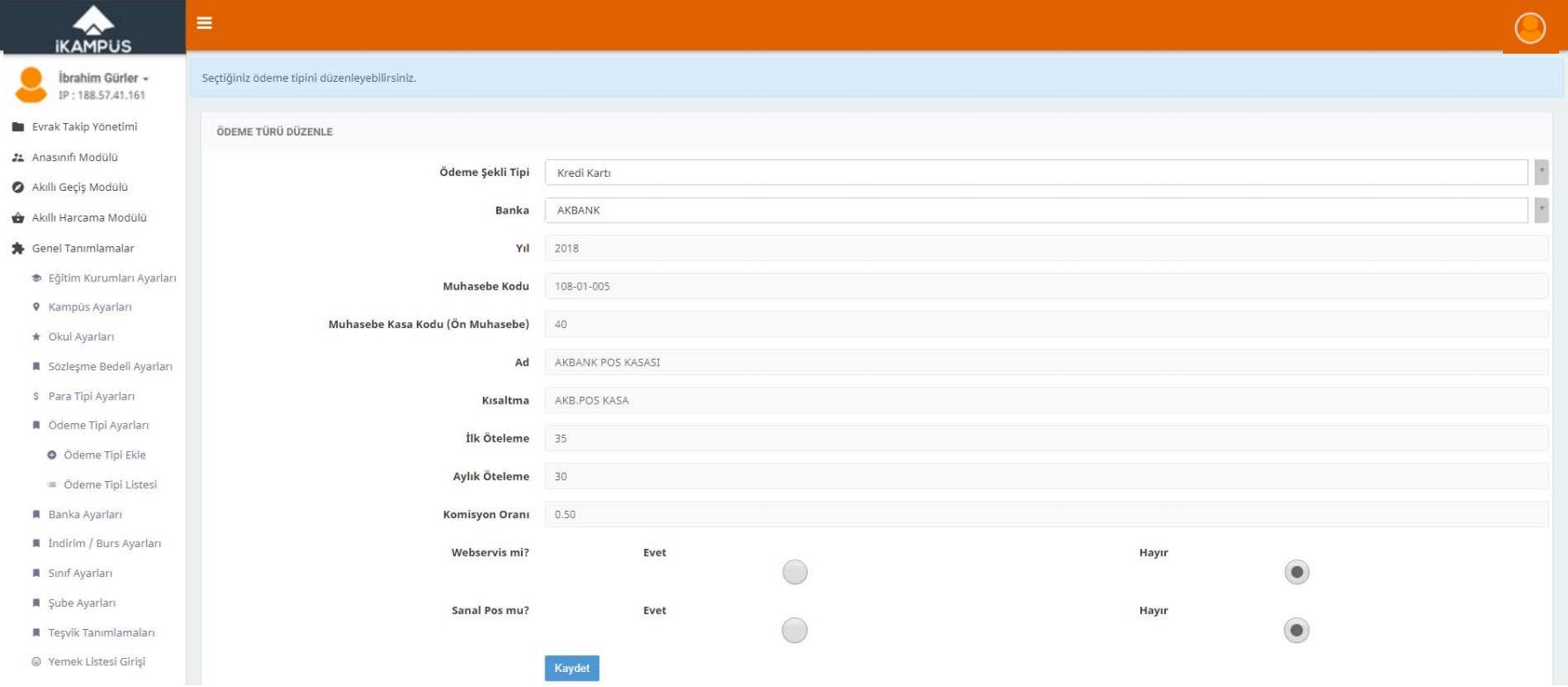
Task: Click the Muhasebe Kodu field
Action: [1046, 286]
